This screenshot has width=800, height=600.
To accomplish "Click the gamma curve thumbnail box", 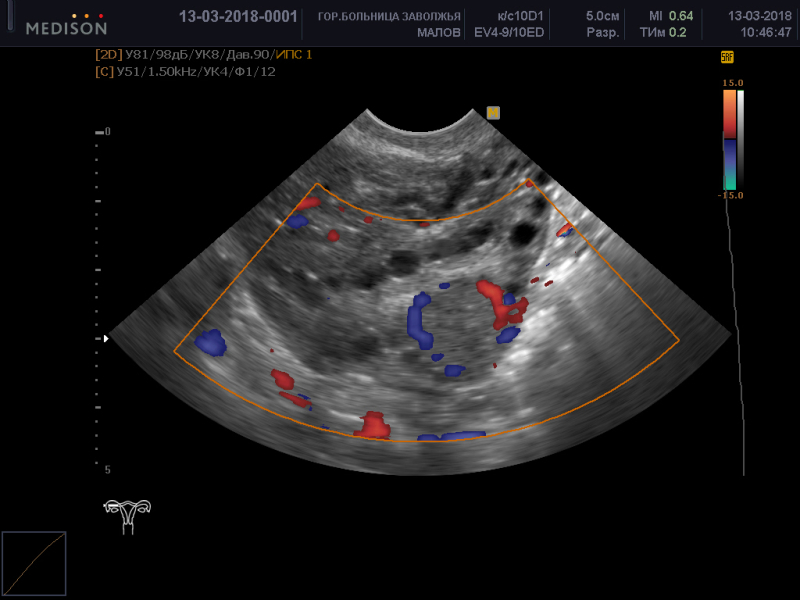I will coord(34,563).
